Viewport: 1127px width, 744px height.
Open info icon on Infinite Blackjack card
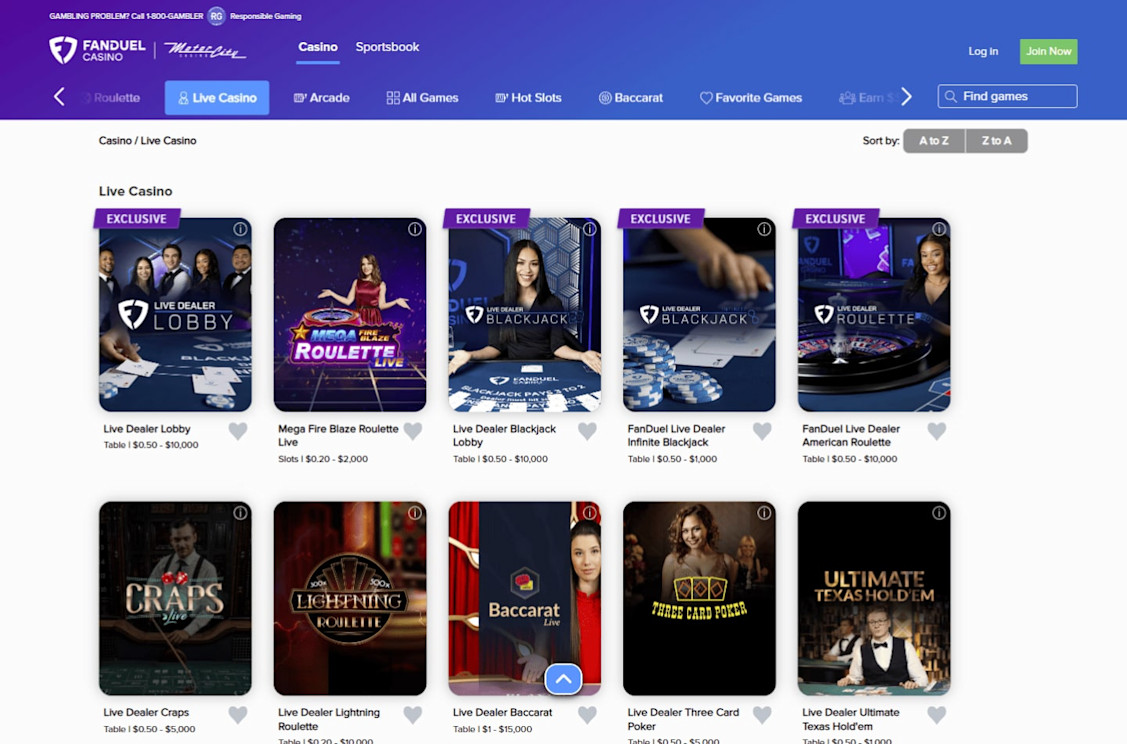pyautogui.click(x=764, y=229)
